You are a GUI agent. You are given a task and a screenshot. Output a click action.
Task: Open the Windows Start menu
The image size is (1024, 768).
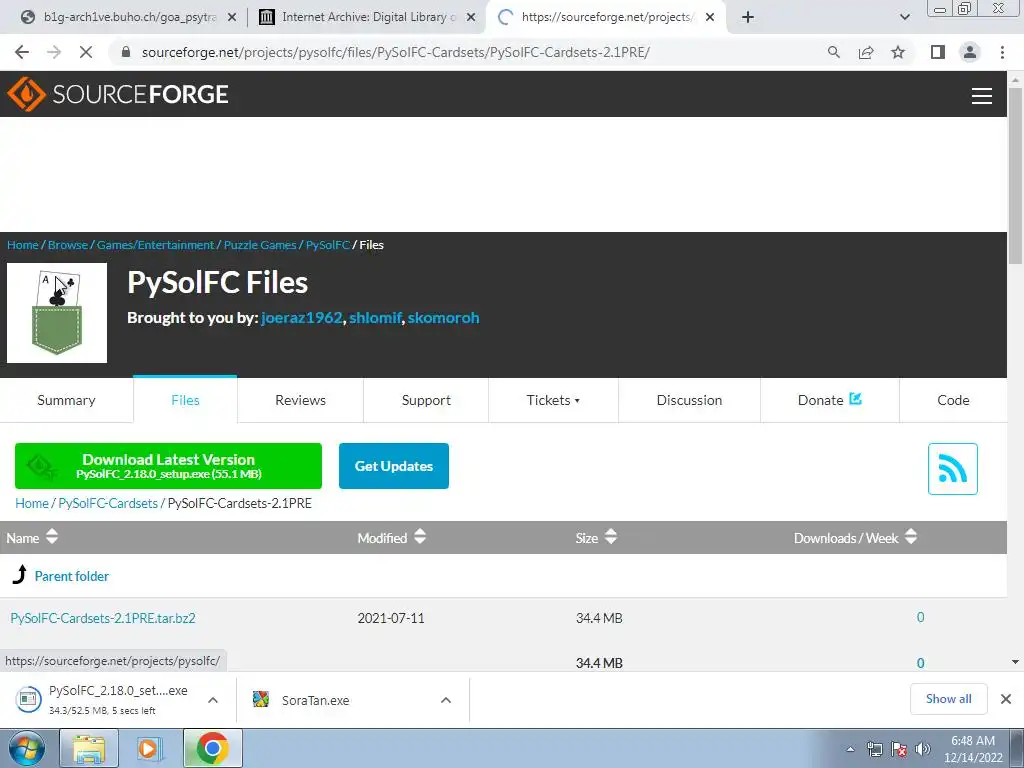click(x=26, y=748)
